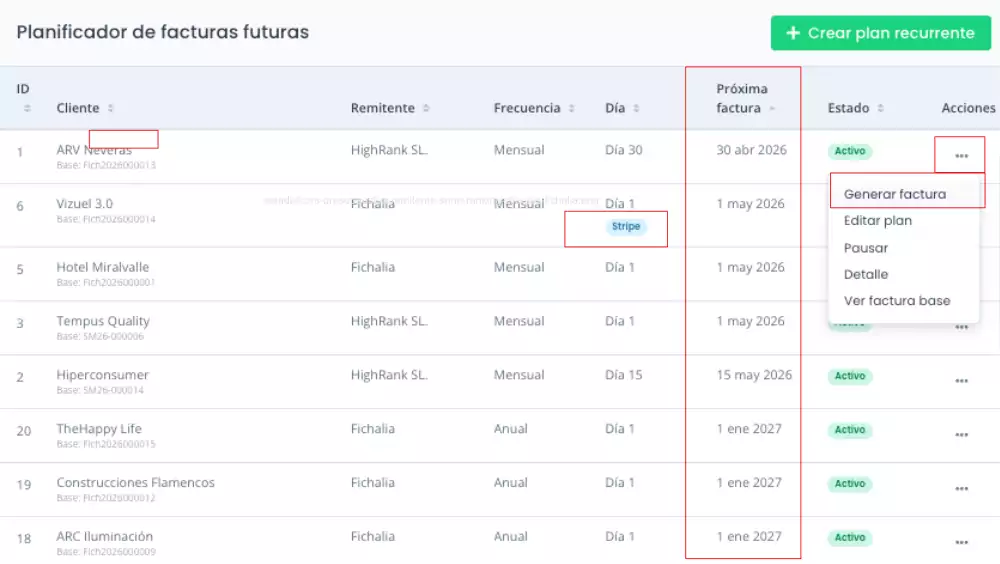Click Día 30 cell
Image resolution: width=1000 pixels, height=564 pixels.
(624, 150)
